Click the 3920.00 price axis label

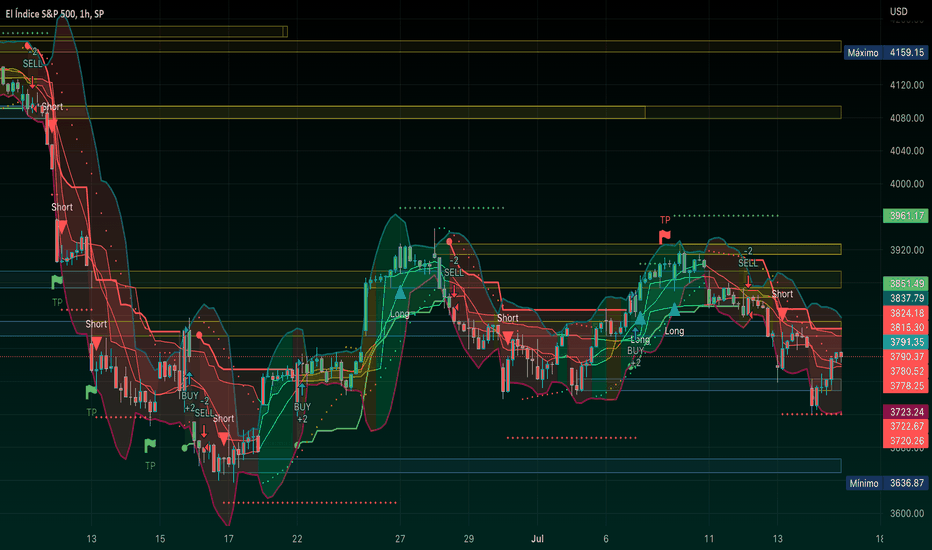[906, 250]
